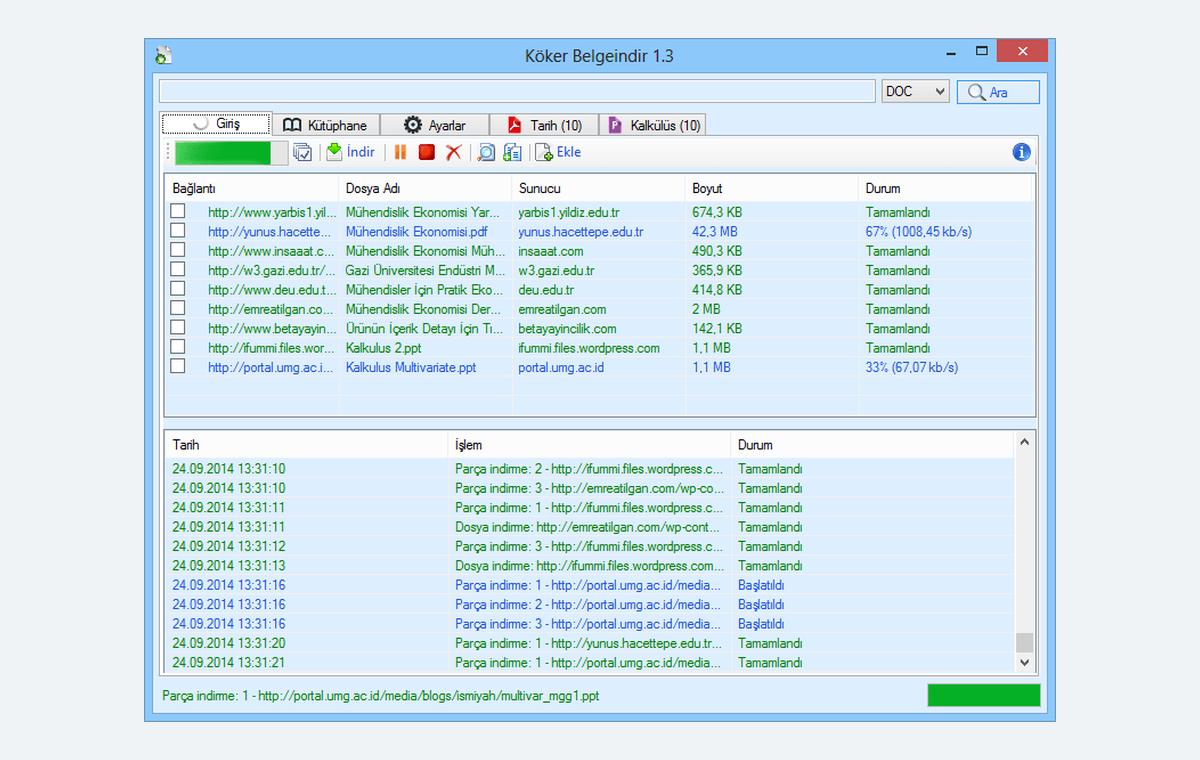Stop downloads with the red square icon
Image resolution: width=1200 pixels, height=760 pixels.
point(427,152)
